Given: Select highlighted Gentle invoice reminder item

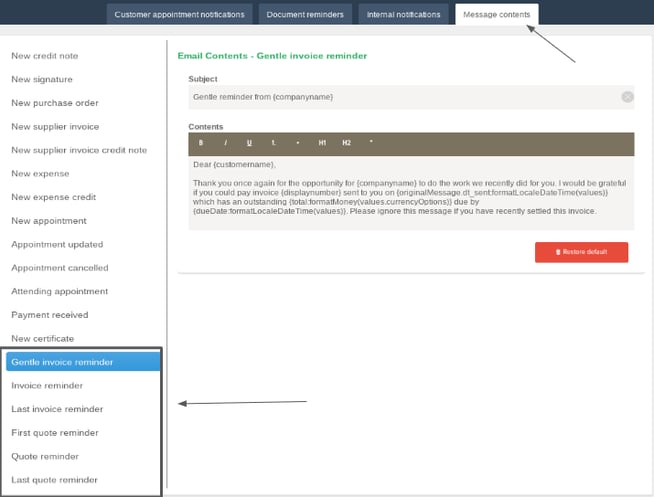Looking at the screenshot, I should (x=83, y=362).
